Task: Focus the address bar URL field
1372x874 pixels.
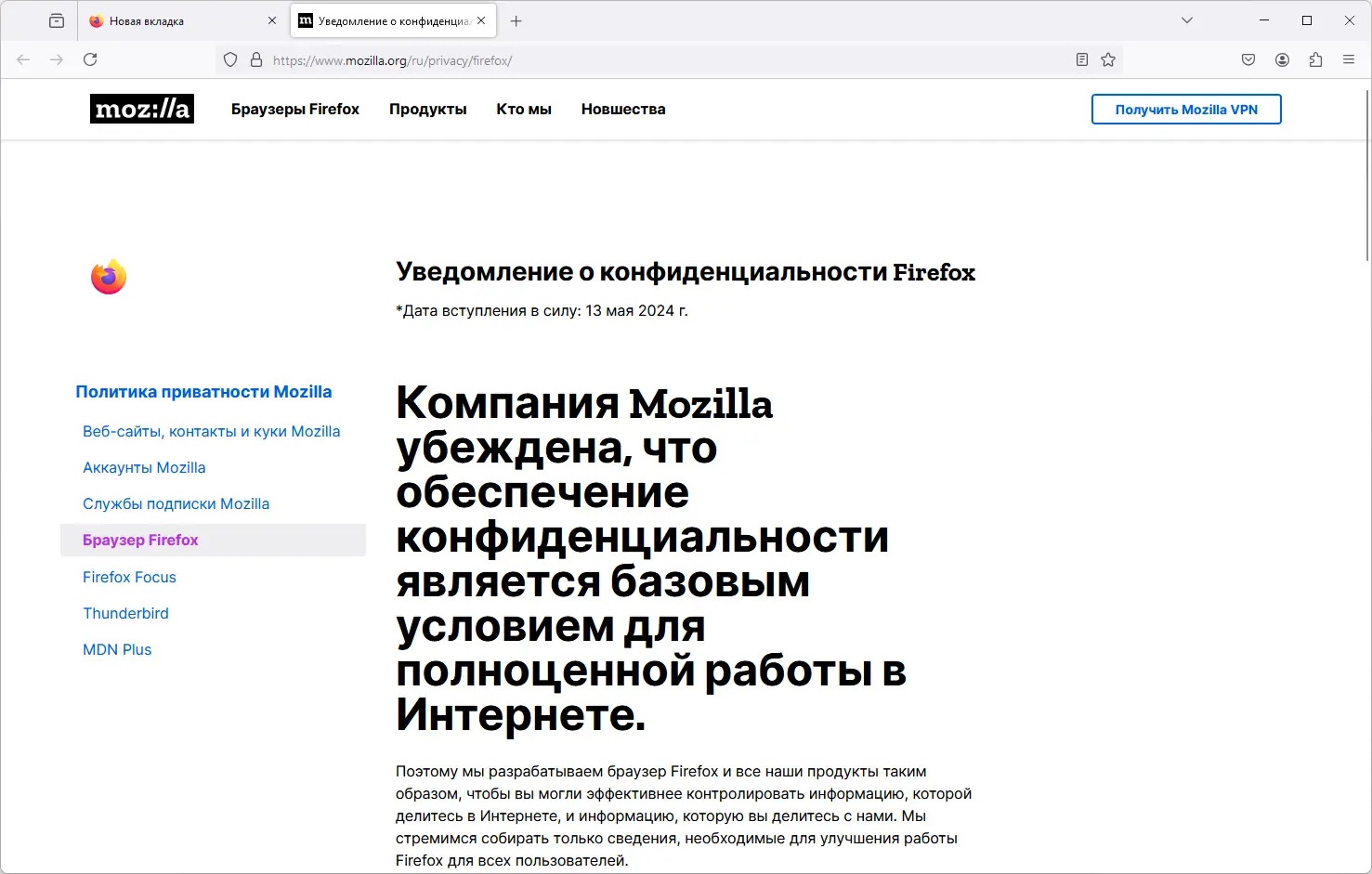Action: click(667, 60)
